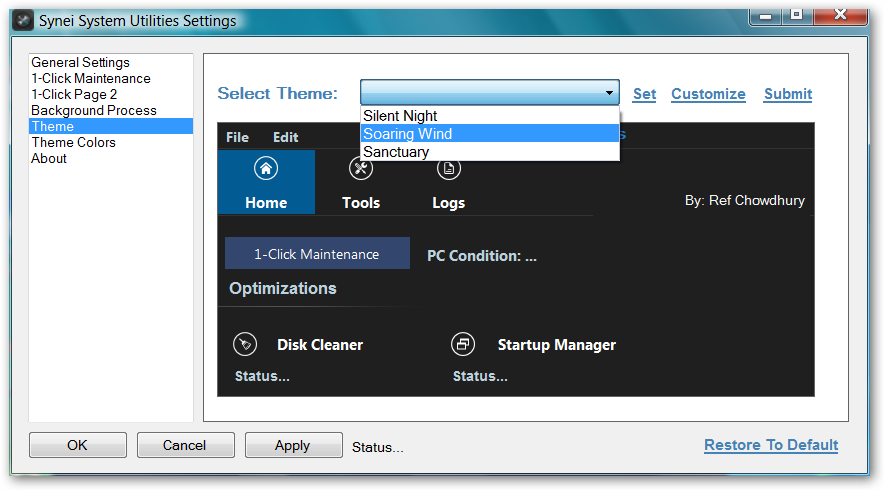
Task: Click the Apply button
Action: [x=293, y=445]
